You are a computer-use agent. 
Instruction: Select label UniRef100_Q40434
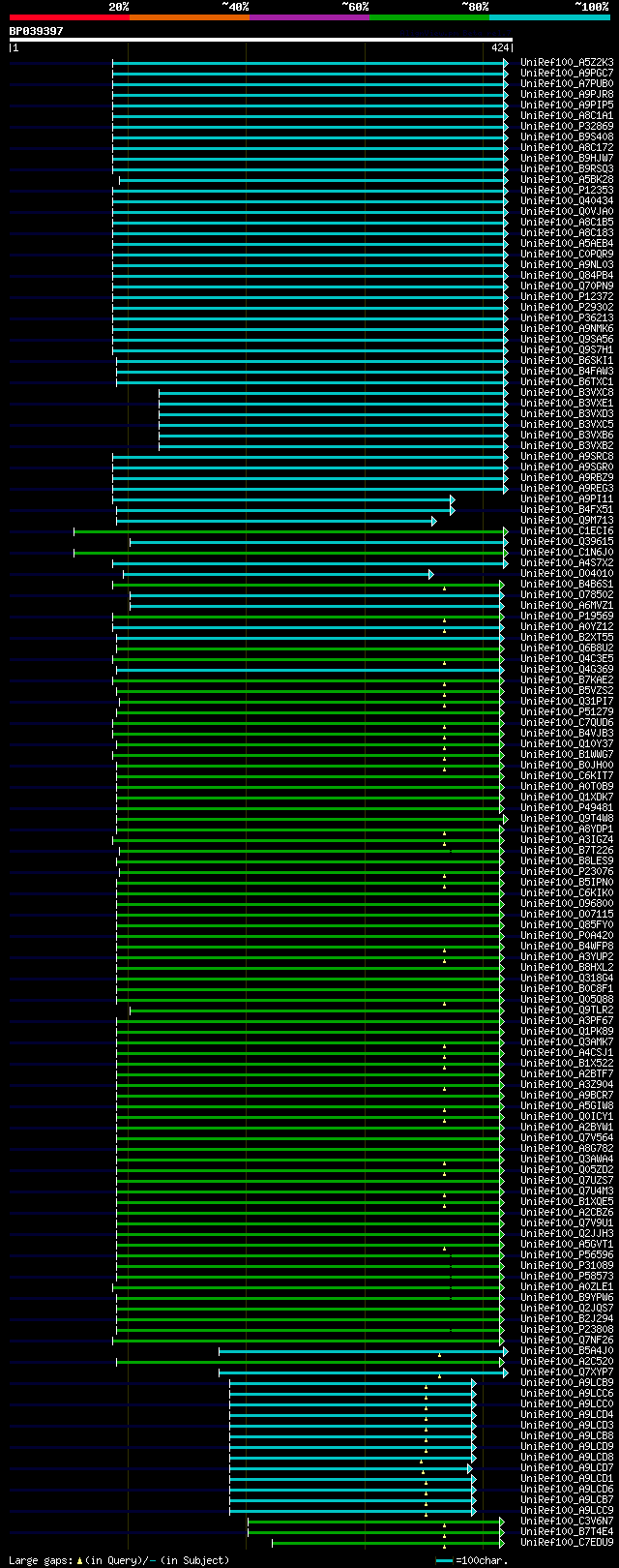pyautogui.click(x=567, y=201)
